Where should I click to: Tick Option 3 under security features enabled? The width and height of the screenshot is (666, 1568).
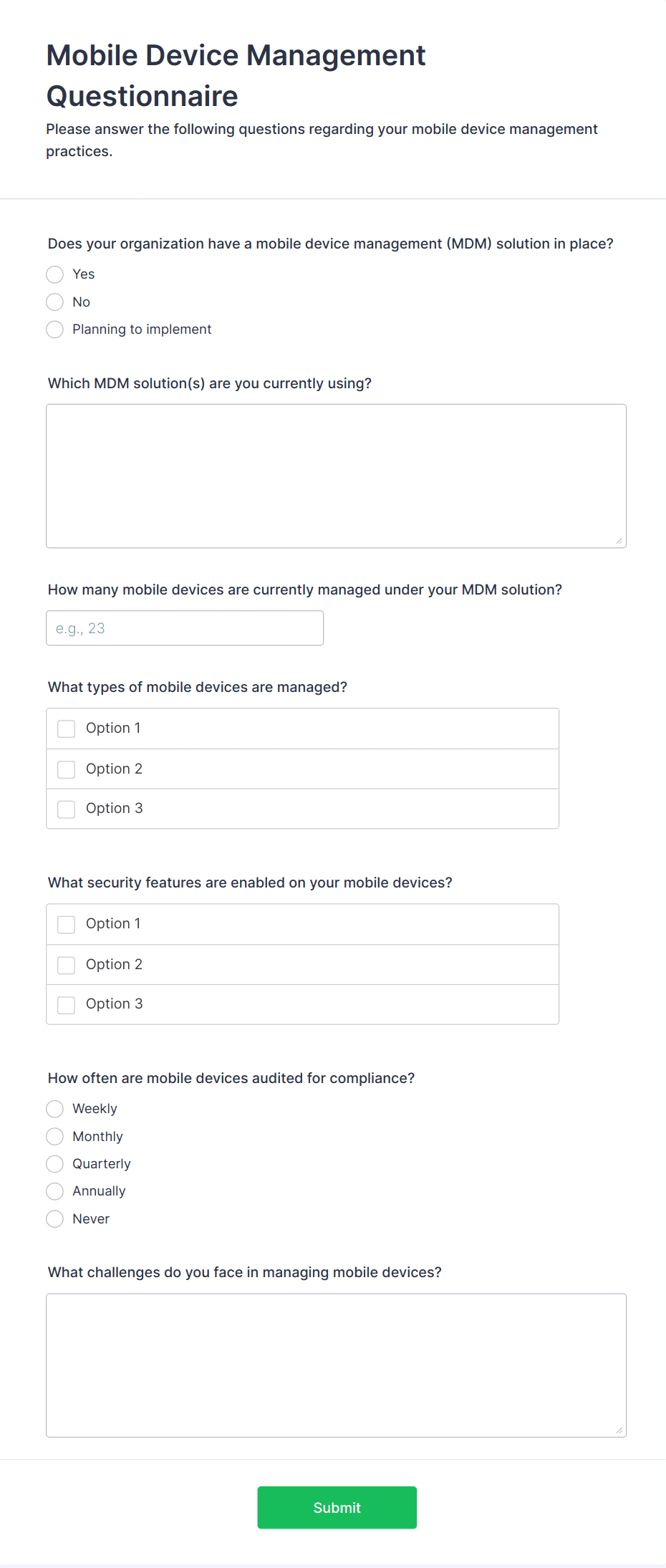tap(67, 1004)
